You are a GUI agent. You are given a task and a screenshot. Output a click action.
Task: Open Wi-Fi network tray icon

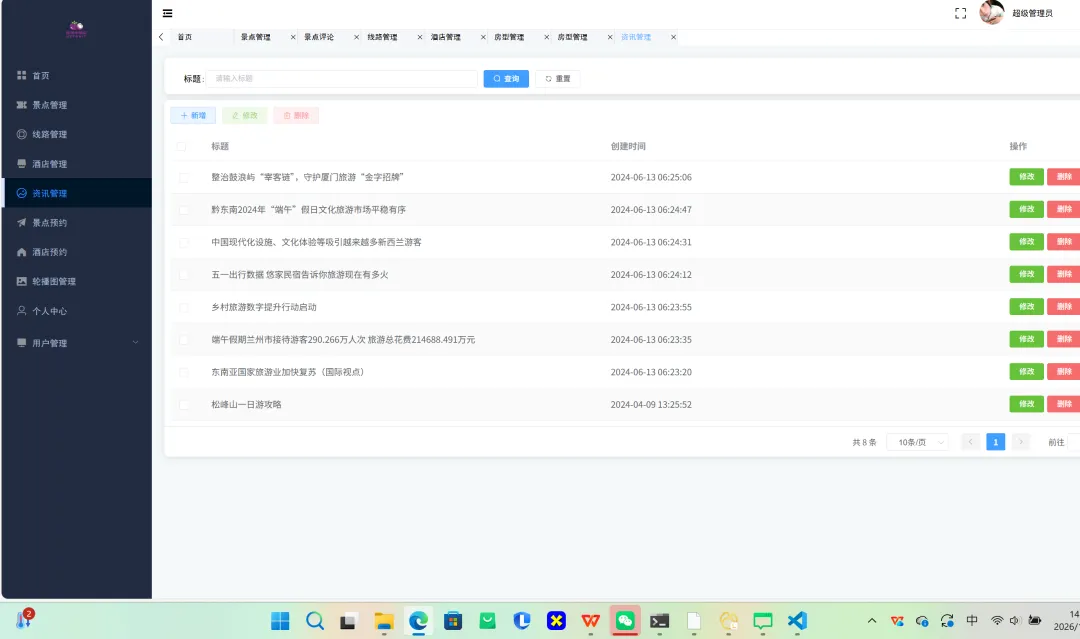click(997, 620)
